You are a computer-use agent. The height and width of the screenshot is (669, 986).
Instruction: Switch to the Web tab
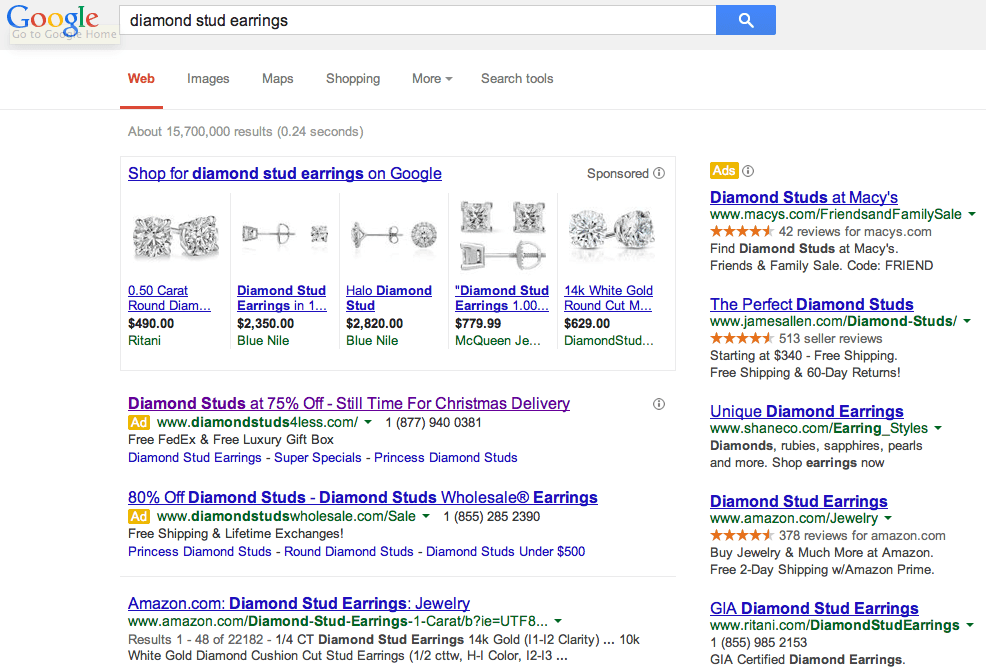[x=141, y=79]
